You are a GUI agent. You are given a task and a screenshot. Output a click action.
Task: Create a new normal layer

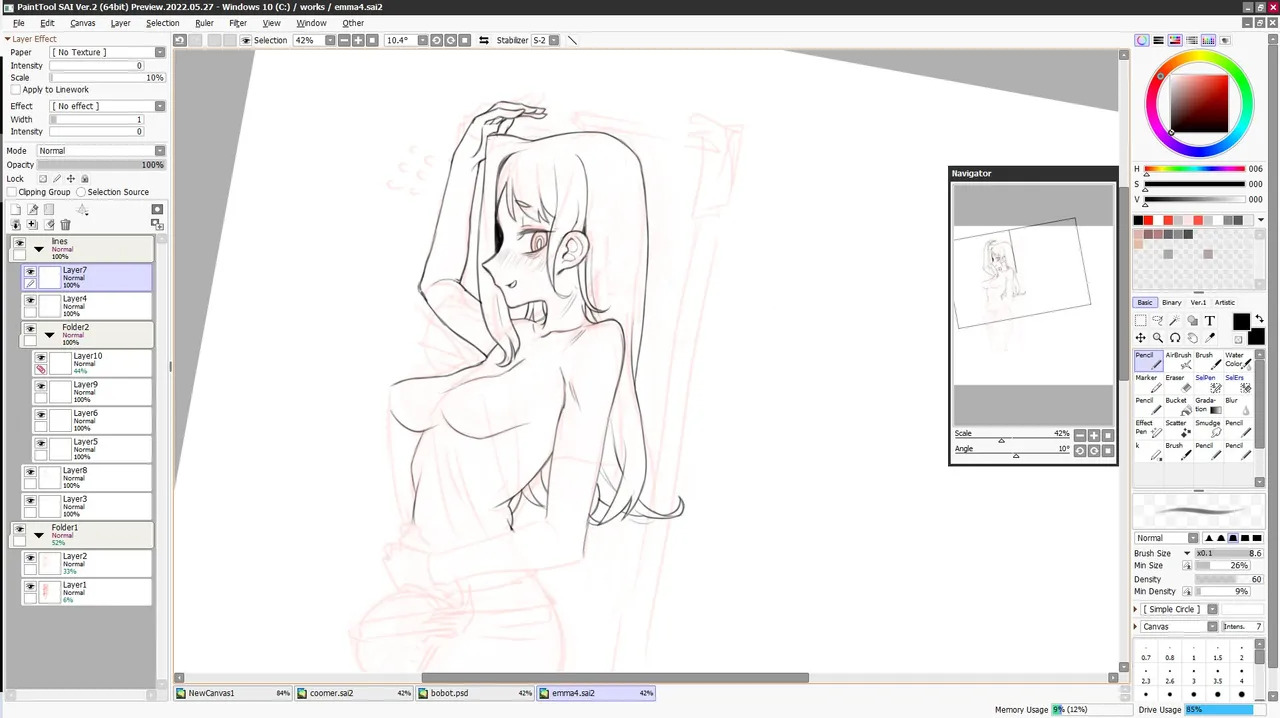click(16, 210)
